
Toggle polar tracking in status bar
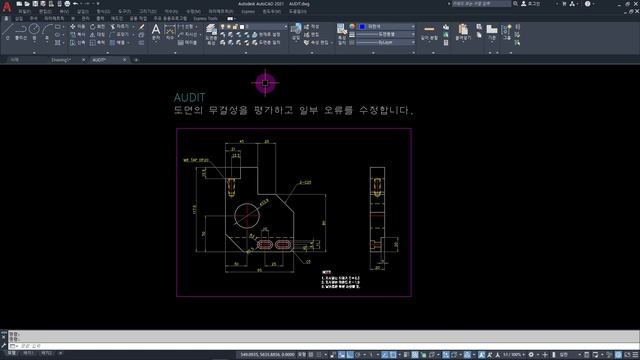tap(358, 355)
